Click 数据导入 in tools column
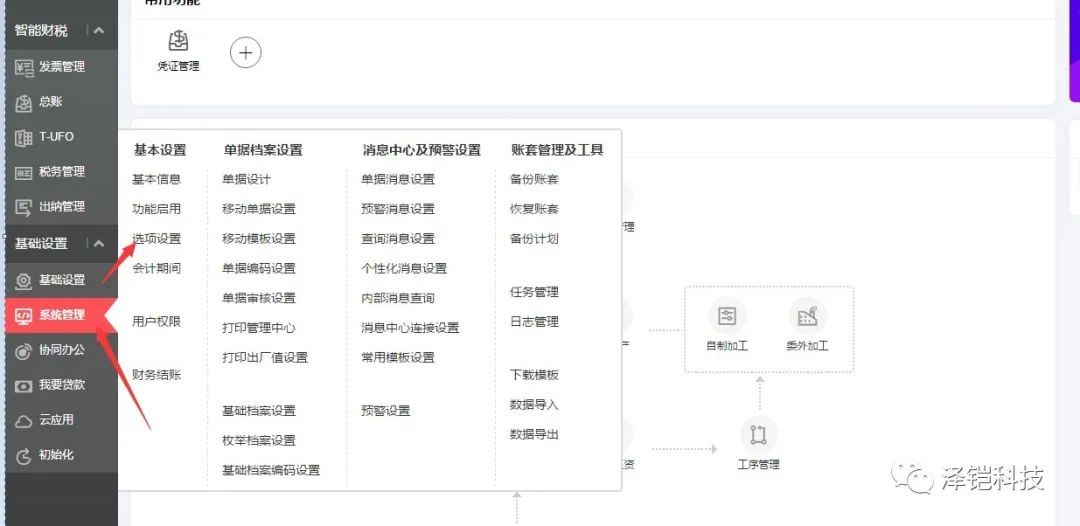The width and height of the screenshot is (1080, 526). (534, 405)
